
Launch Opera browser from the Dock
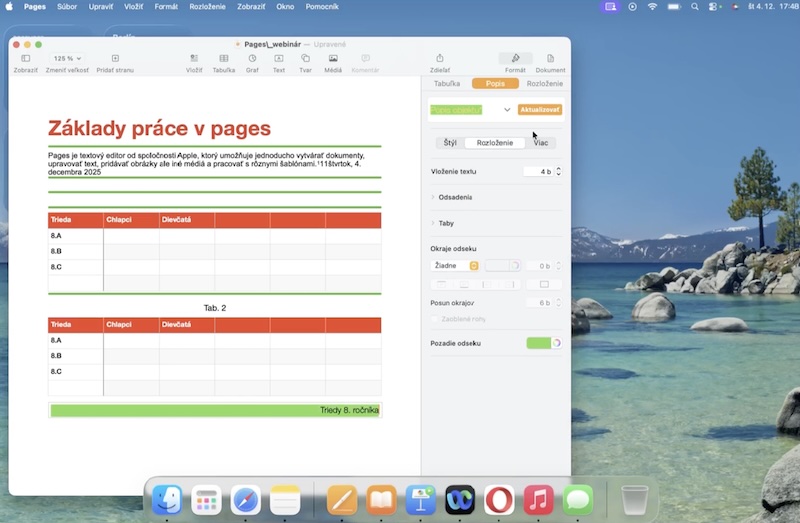tap(499, 500)
